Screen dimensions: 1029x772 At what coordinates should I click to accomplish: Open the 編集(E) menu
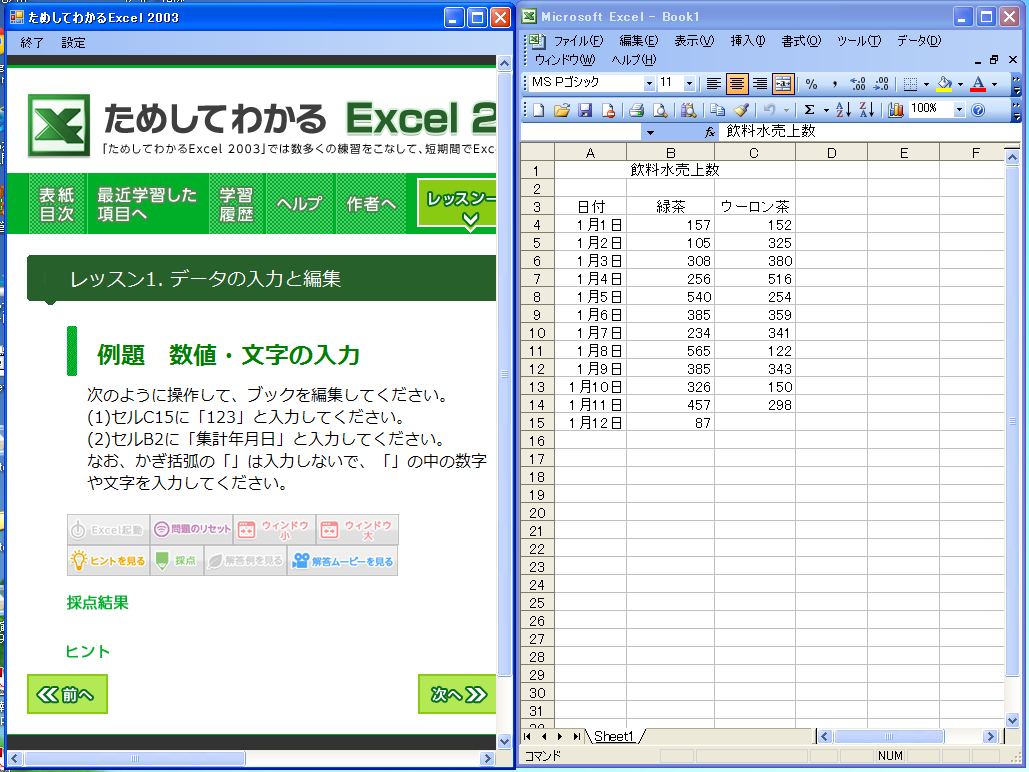click(639, 41)
